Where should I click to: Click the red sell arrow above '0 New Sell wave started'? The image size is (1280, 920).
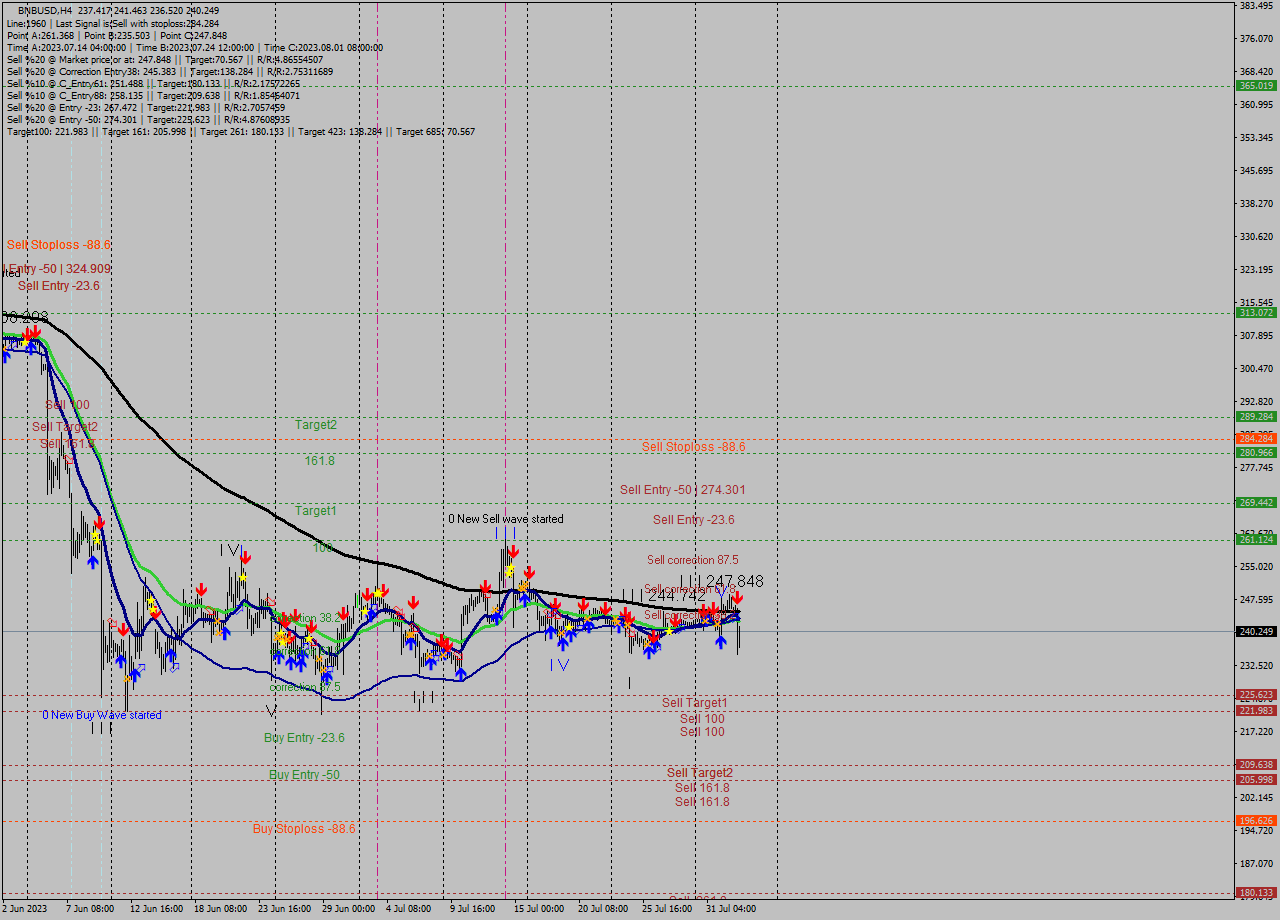[x=514, y=550]
